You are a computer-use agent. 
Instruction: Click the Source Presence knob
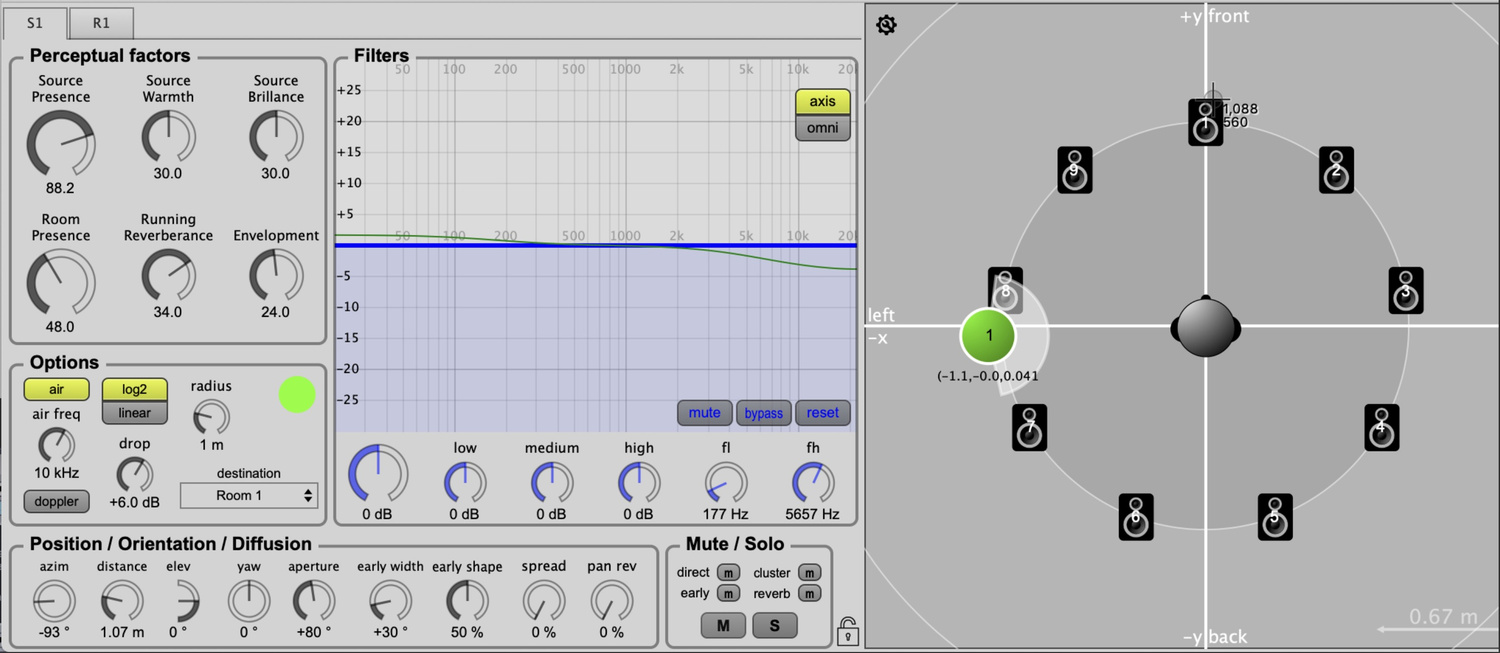pyautogui.click(x=61, y=143)
